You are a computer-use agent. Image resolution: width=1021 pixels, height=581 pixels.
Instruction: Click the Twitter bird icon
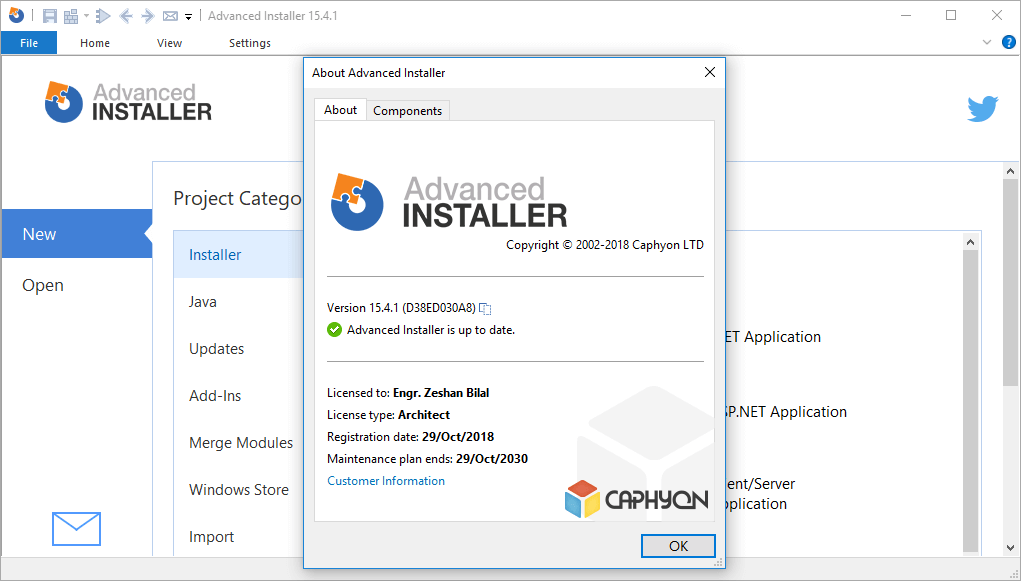(x=983, y=109)
